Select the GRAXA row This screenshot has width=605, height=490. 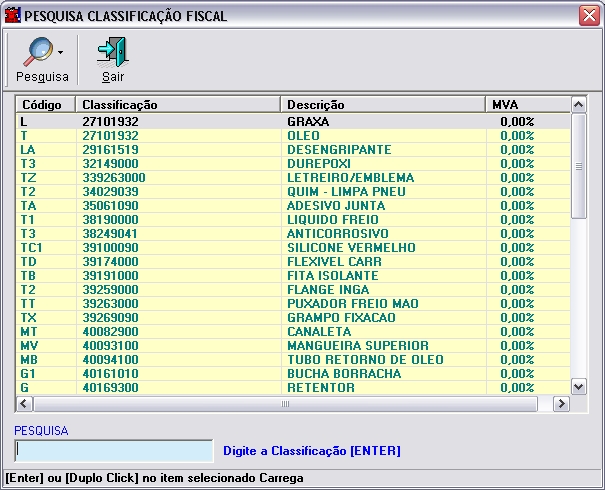293,122
